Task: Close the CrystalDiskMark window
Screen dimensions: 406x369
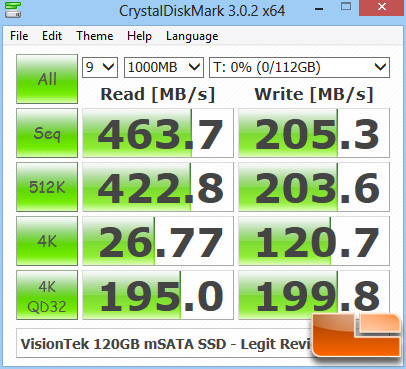Action: coord(382,8)
